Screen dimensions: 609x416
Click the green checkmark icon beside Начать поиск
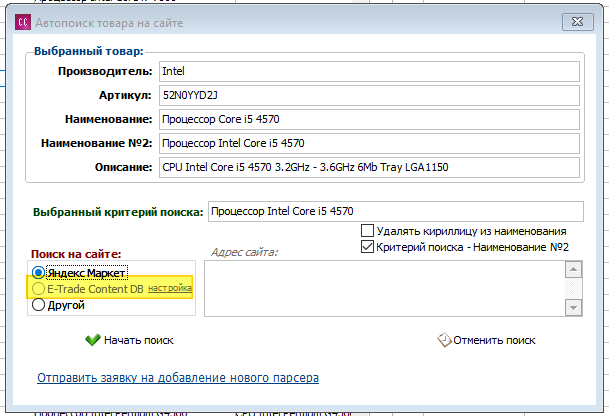(93, 340)
